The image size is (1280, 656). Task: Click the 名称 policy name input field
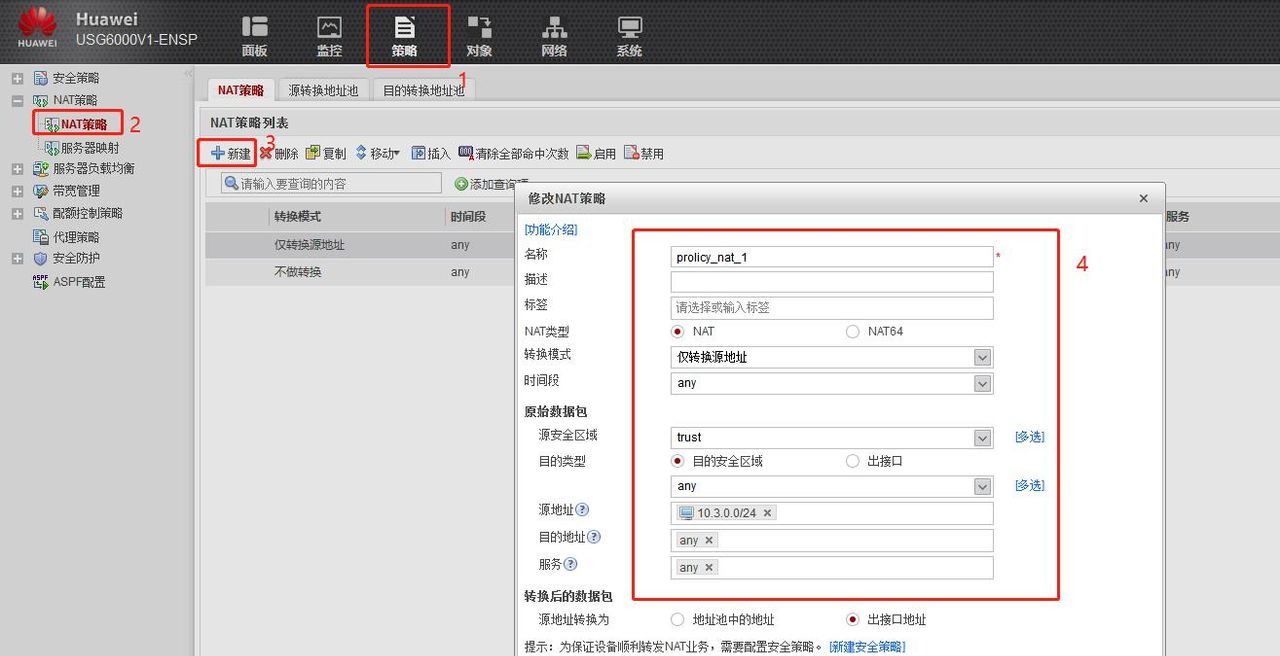point(830,256)
